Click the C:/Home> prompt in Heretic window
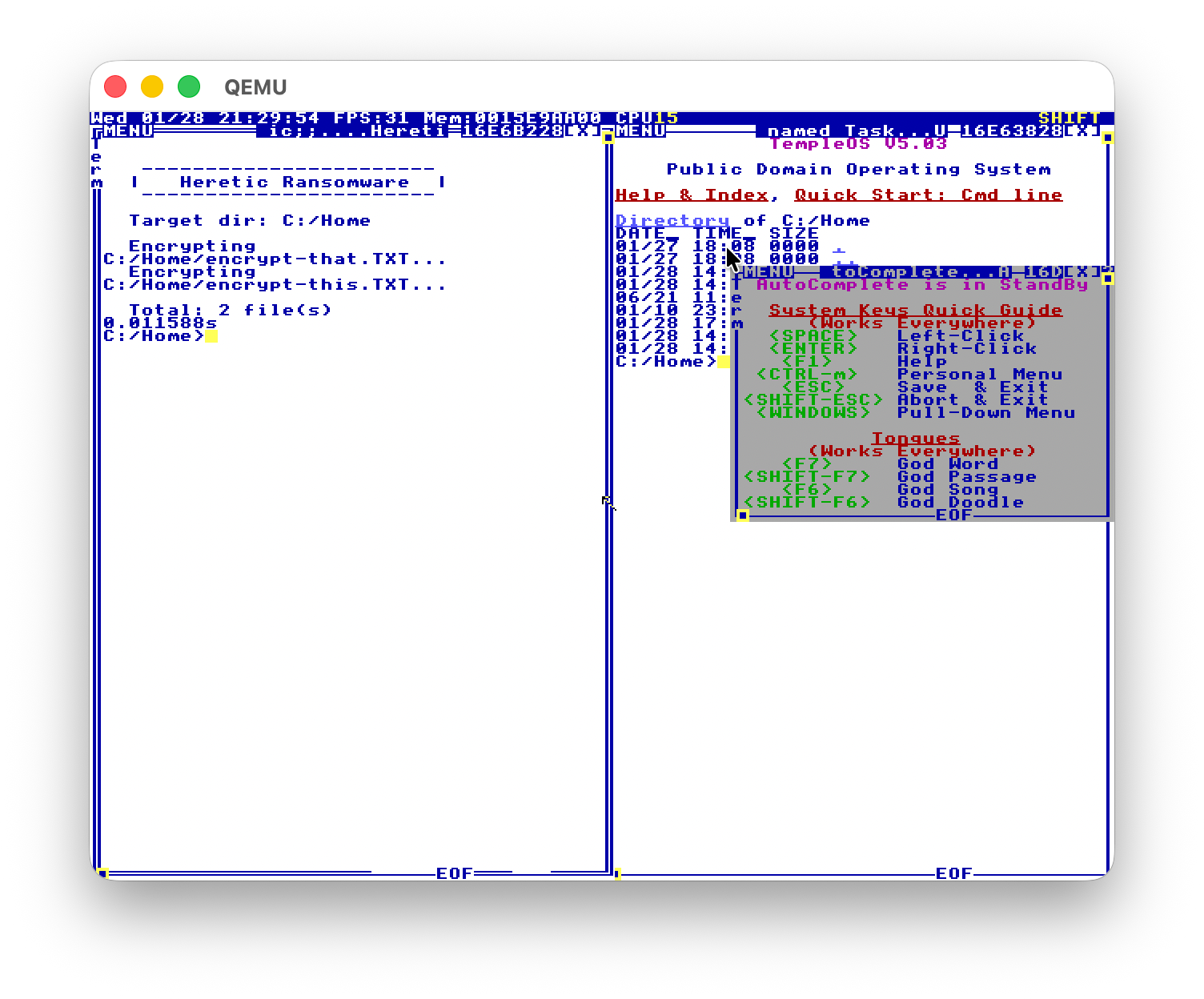Image resolution: width=1204 pixels, height=999 pixels. 154,336
